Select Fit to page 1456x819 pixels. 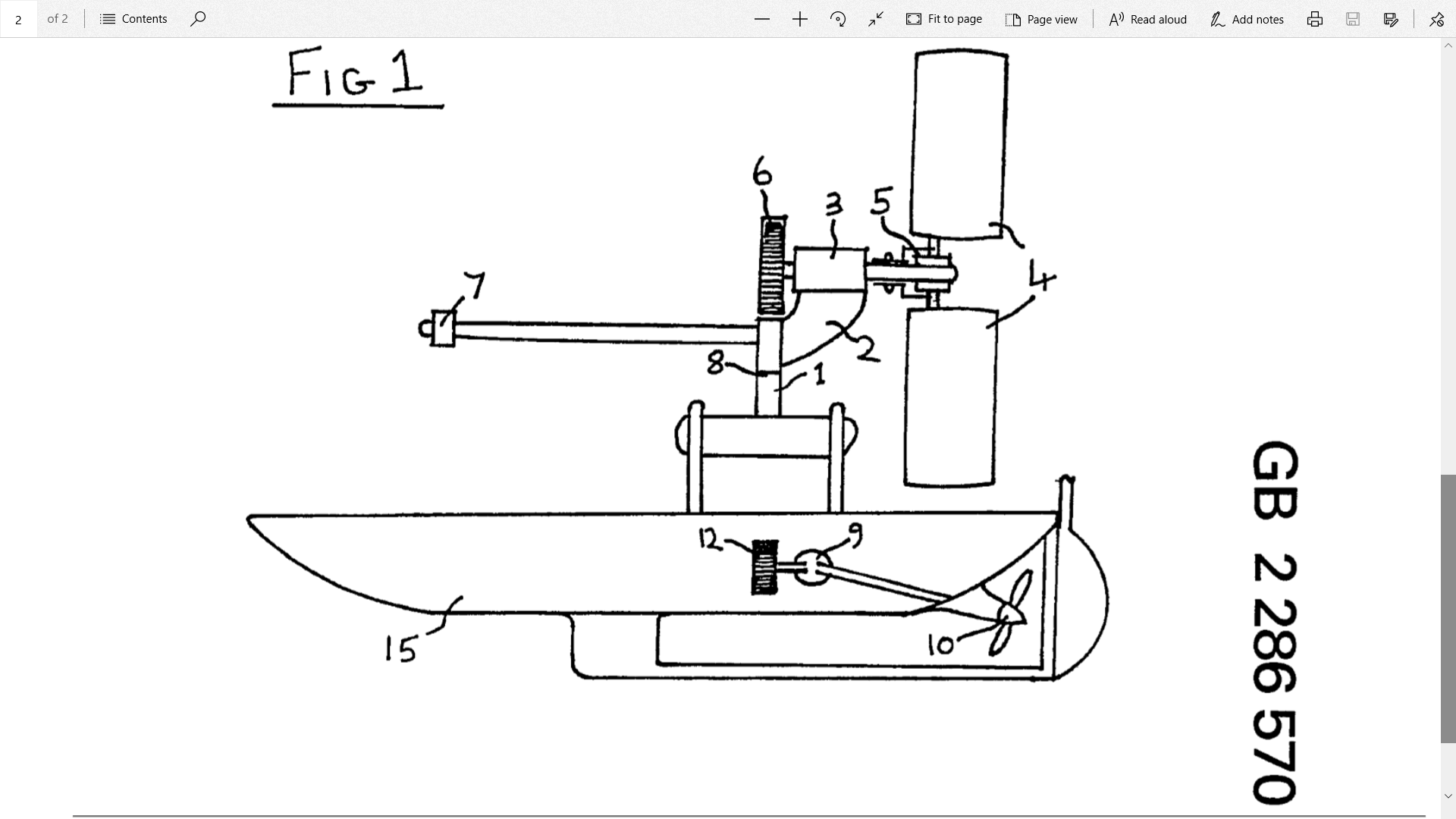point(944,19)
